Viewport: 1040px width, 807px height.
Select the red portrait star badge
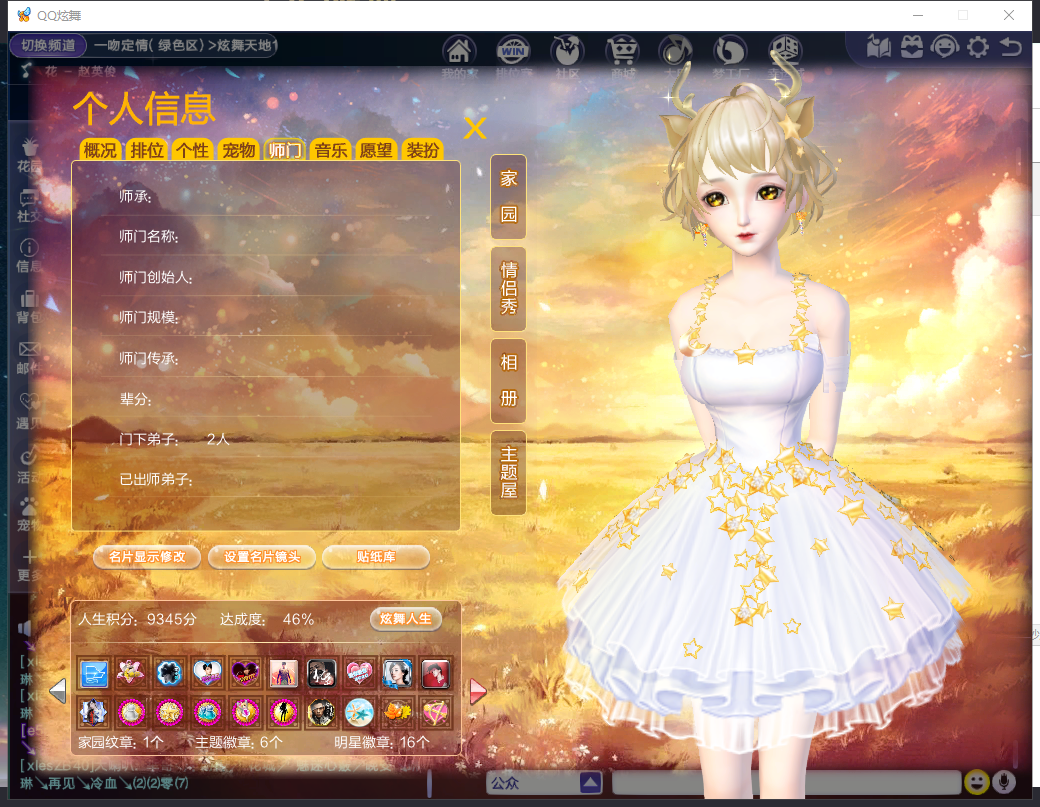(x=435, y=674)
